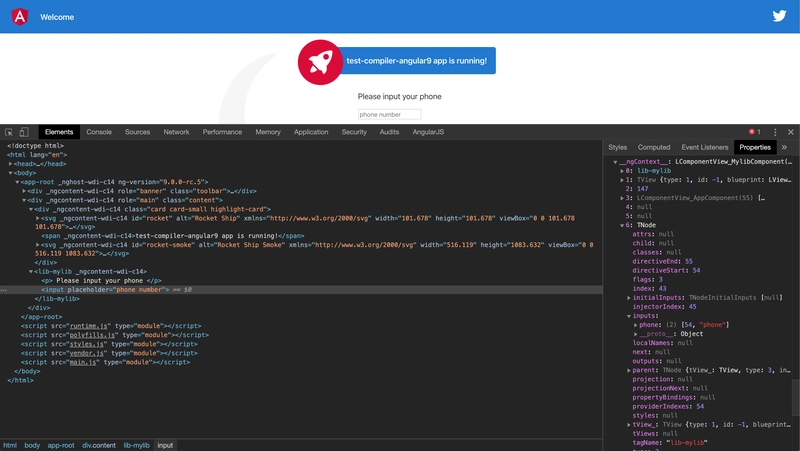This screenshot has width=800, height=451.
Task: Activate the element inspector tool
Action: (9, 132)
